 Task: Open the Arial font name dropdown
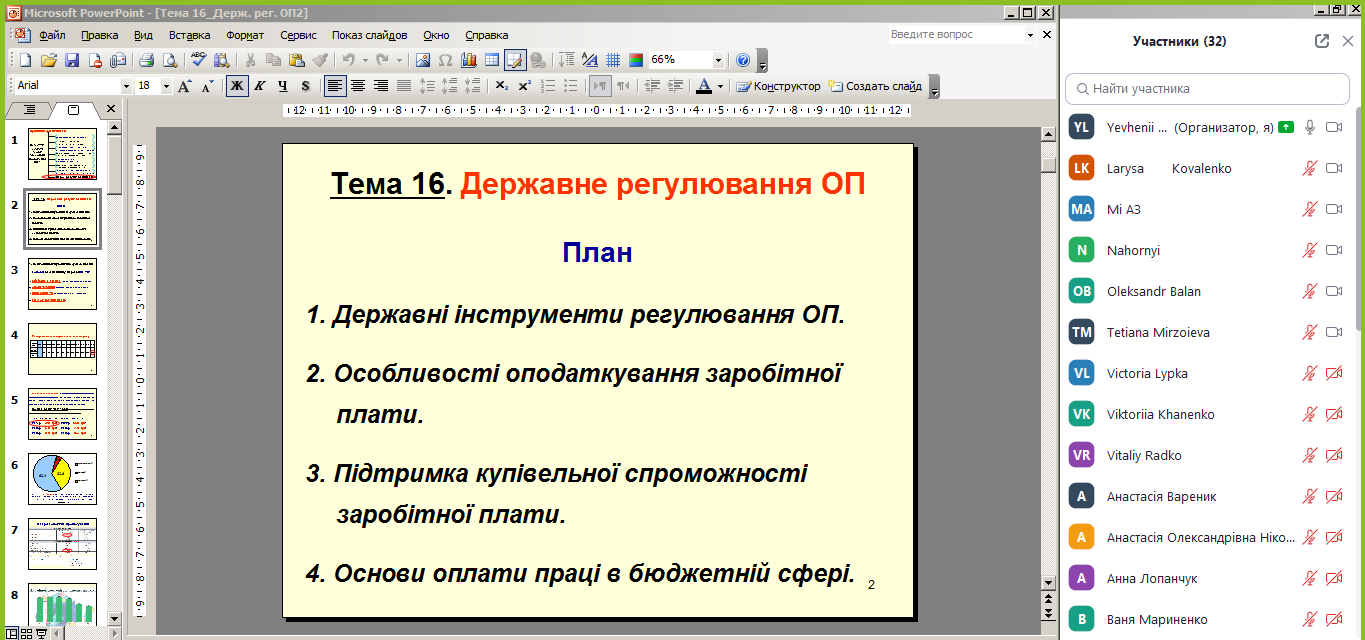coord(126,86)
